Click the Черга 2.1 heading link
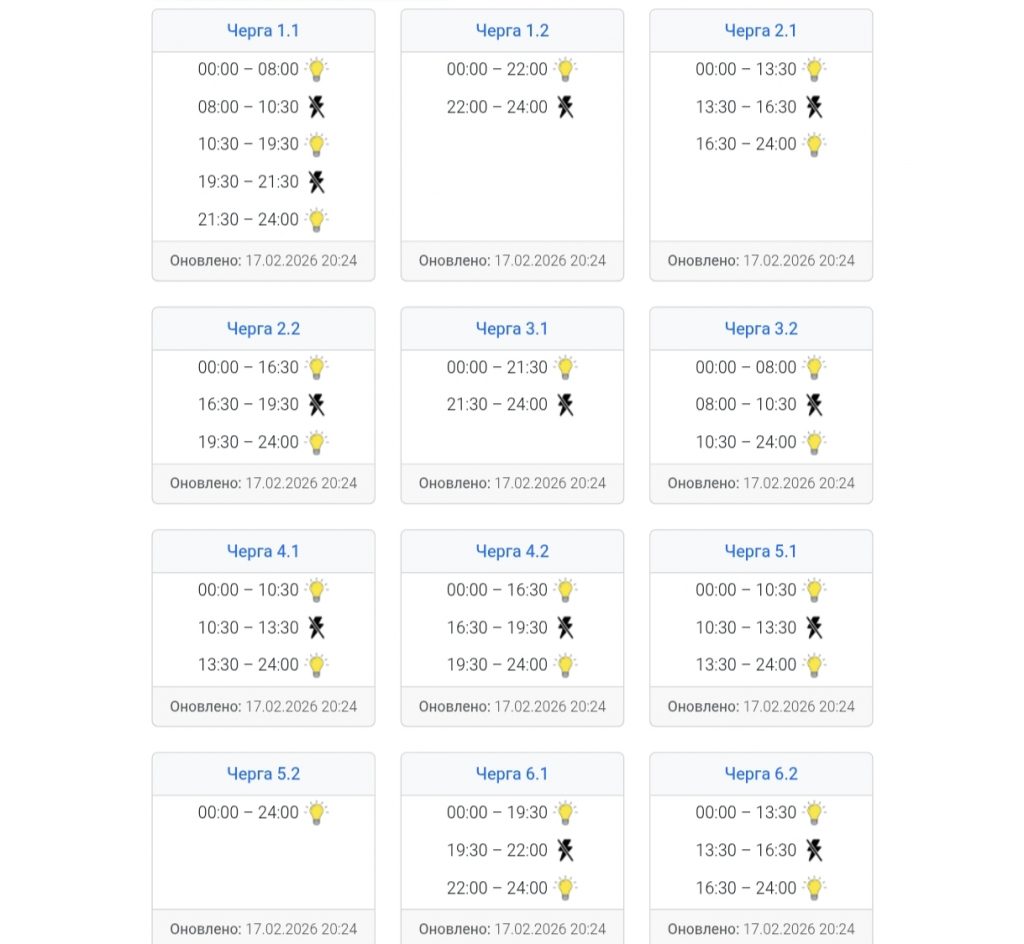 (761, 31)
